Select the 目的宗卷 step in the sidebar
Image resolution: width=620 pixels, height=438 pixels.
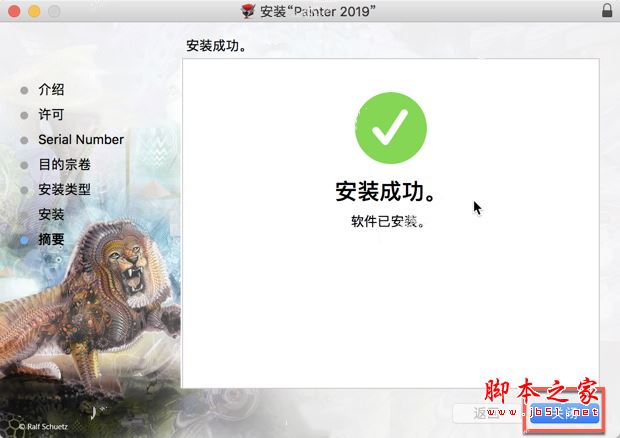tap(64, 164)
